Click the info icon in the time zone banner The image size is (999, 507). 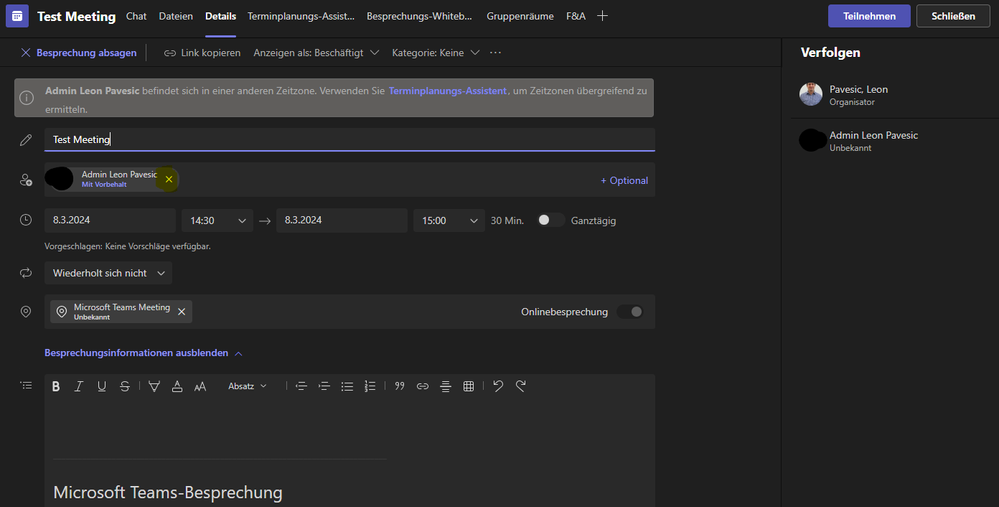tap(26, 98)
